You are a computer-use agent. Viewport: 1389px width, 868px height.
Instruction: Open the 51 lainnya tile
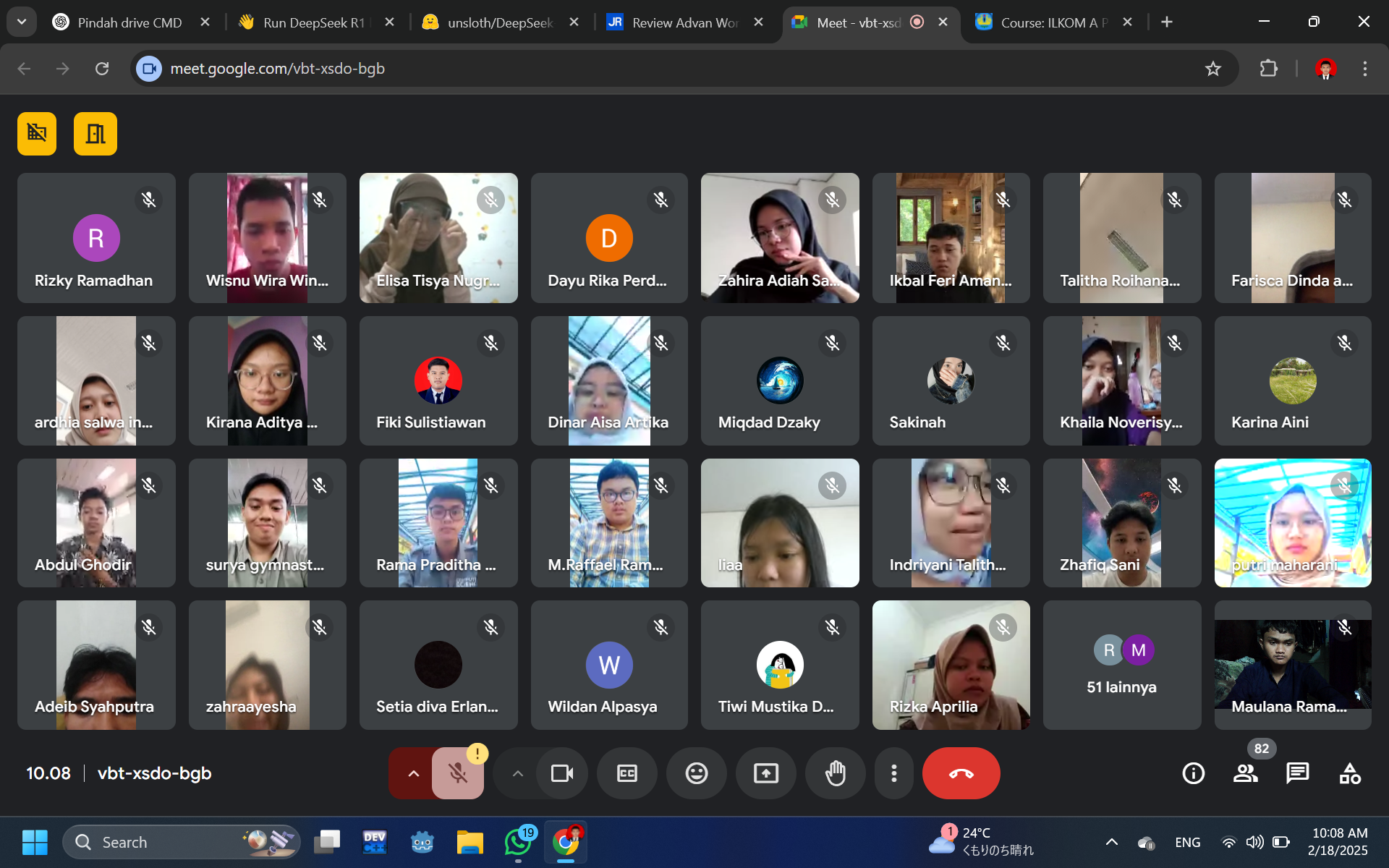coord(1121,665)
